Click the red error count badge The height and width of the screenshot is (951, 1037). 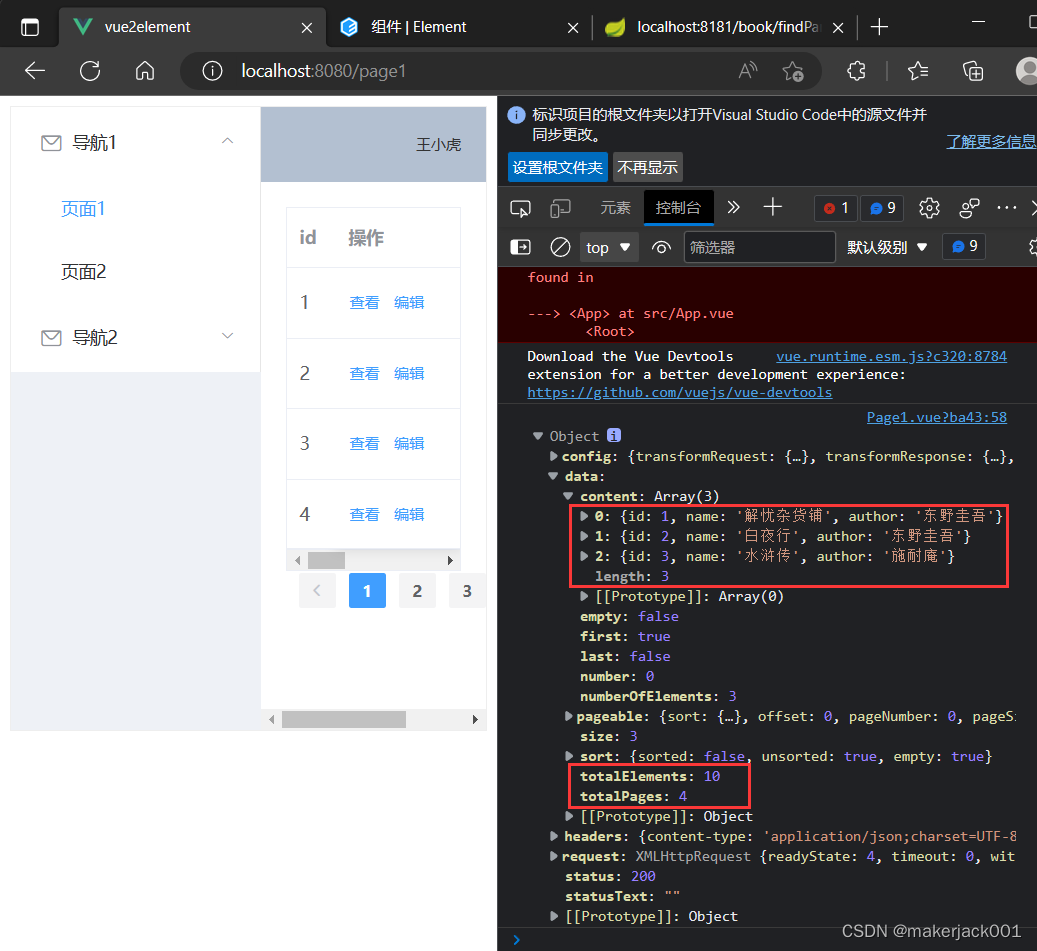coord(835,208)
